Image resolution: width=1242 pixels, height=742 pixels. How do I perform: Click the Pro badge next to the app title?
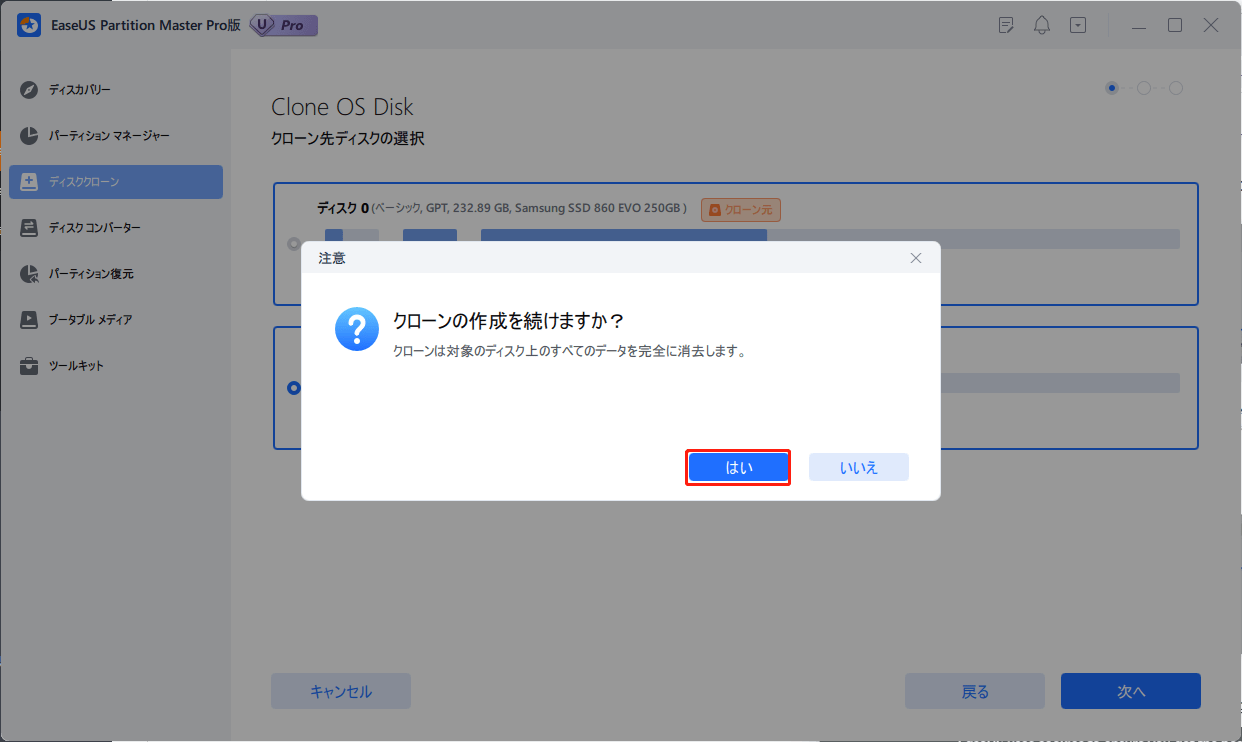click(283, 25)
